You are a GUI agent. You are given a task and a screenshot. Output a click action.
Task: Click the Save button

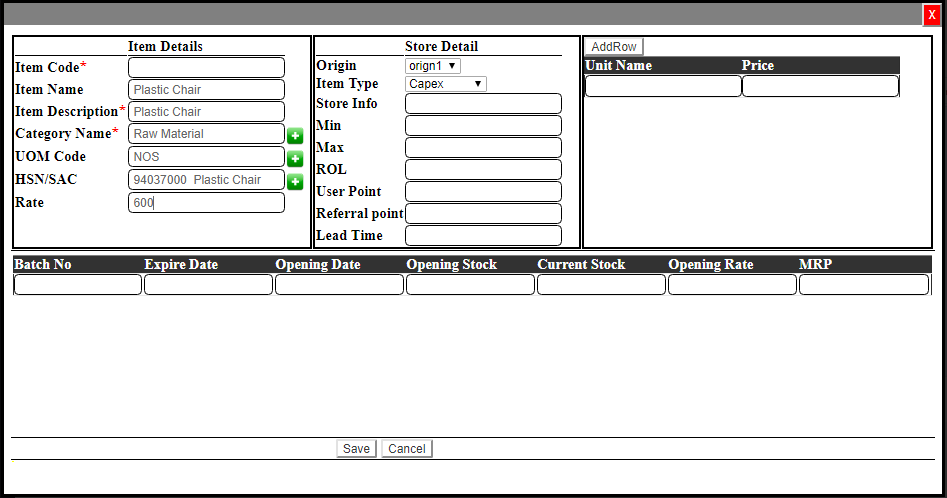click(x=356, y=449)
